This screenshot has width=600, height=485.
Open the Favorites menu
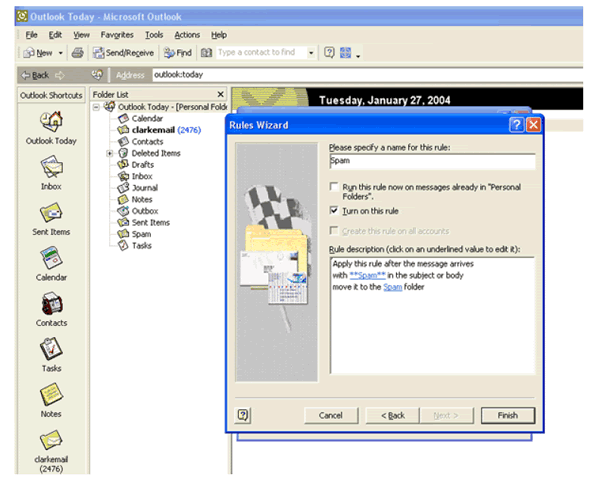point(117,35)
